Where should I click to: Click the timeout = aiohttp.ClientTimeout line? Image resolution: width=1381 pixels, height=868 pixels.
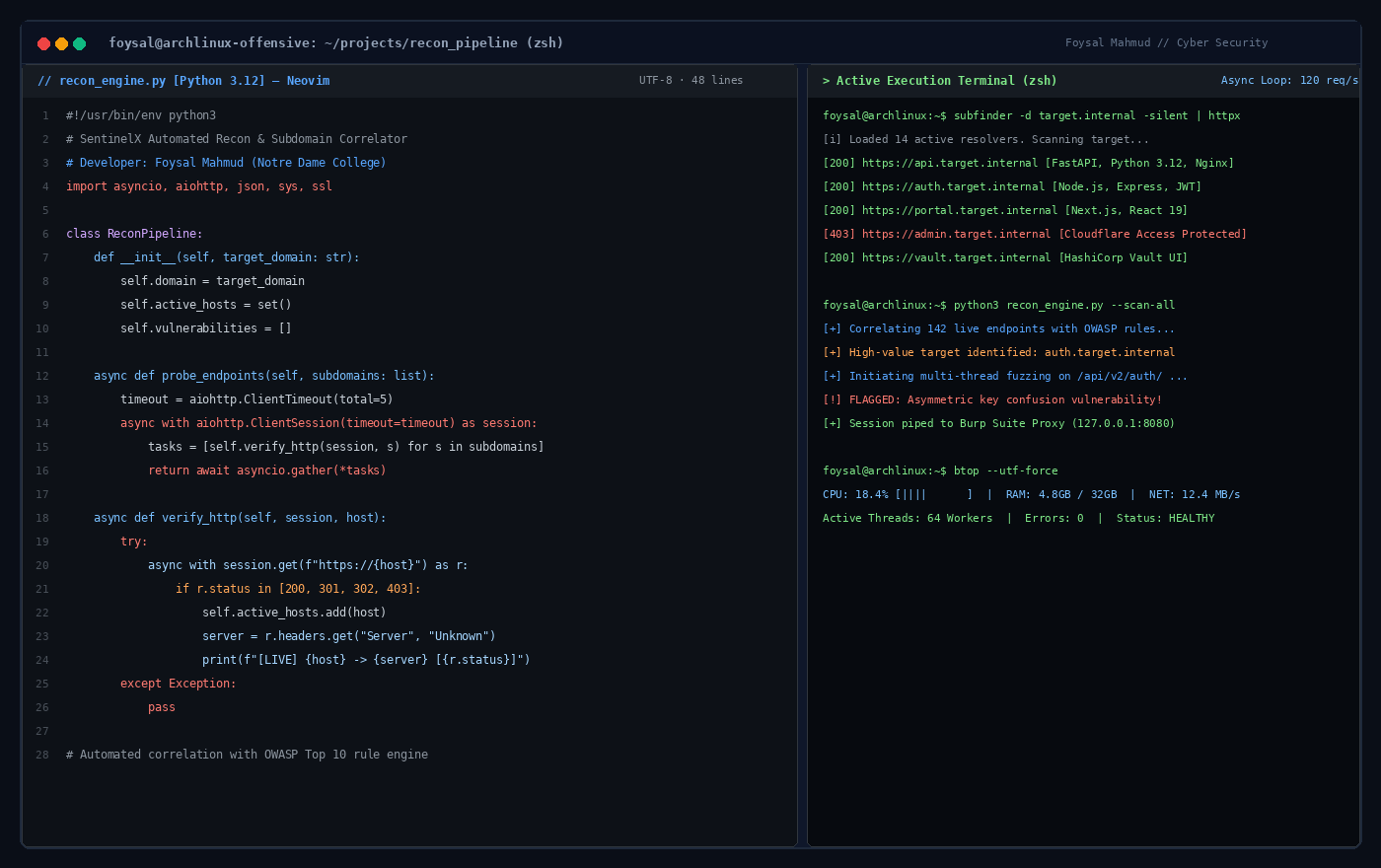click(x=256, y=399)
